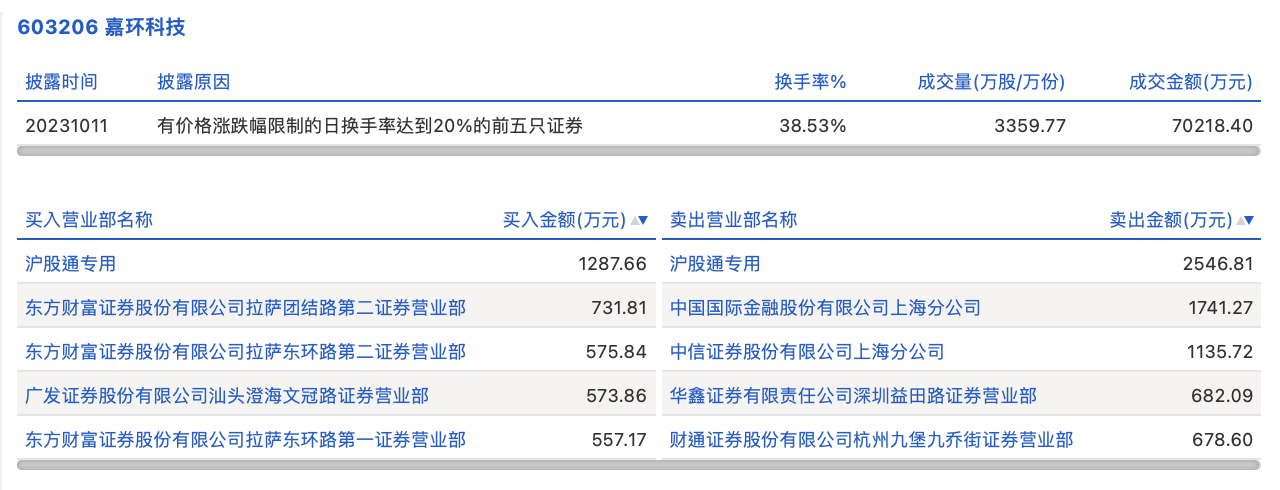The image size is (1280, 490).
Task: Open 沪股通专用 in the buy-side list
Action: 71,264
